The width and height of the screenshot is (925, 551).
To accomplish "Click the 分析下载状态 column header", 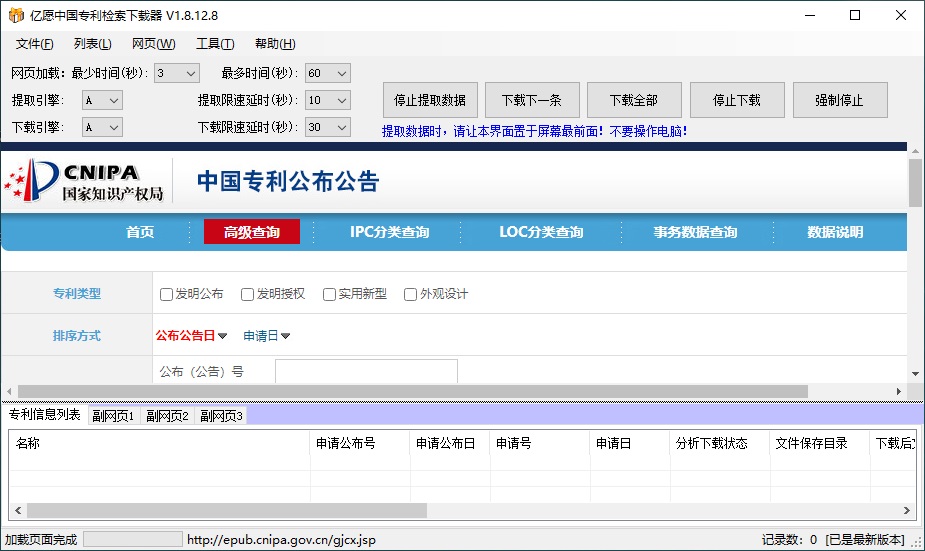I will pyautogui.click(x=720, y=444).
